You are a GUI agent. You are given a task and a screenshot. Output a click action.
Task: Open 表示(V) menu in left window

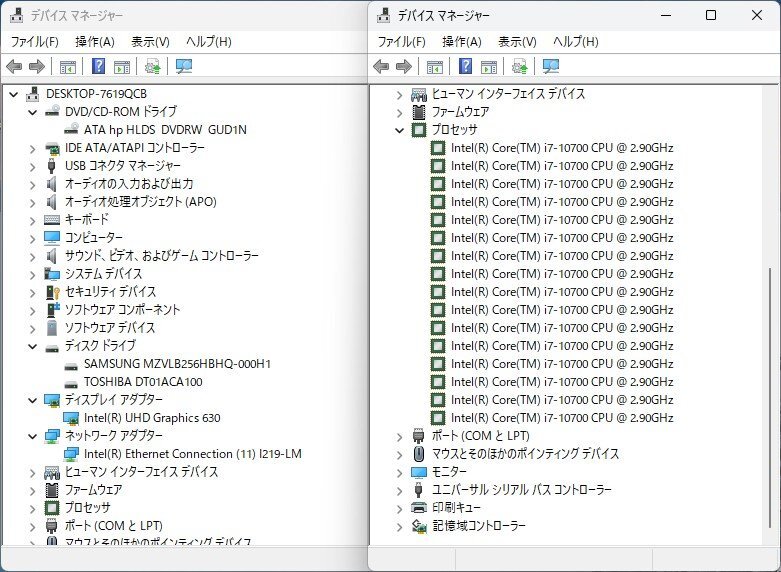(150, 42)
